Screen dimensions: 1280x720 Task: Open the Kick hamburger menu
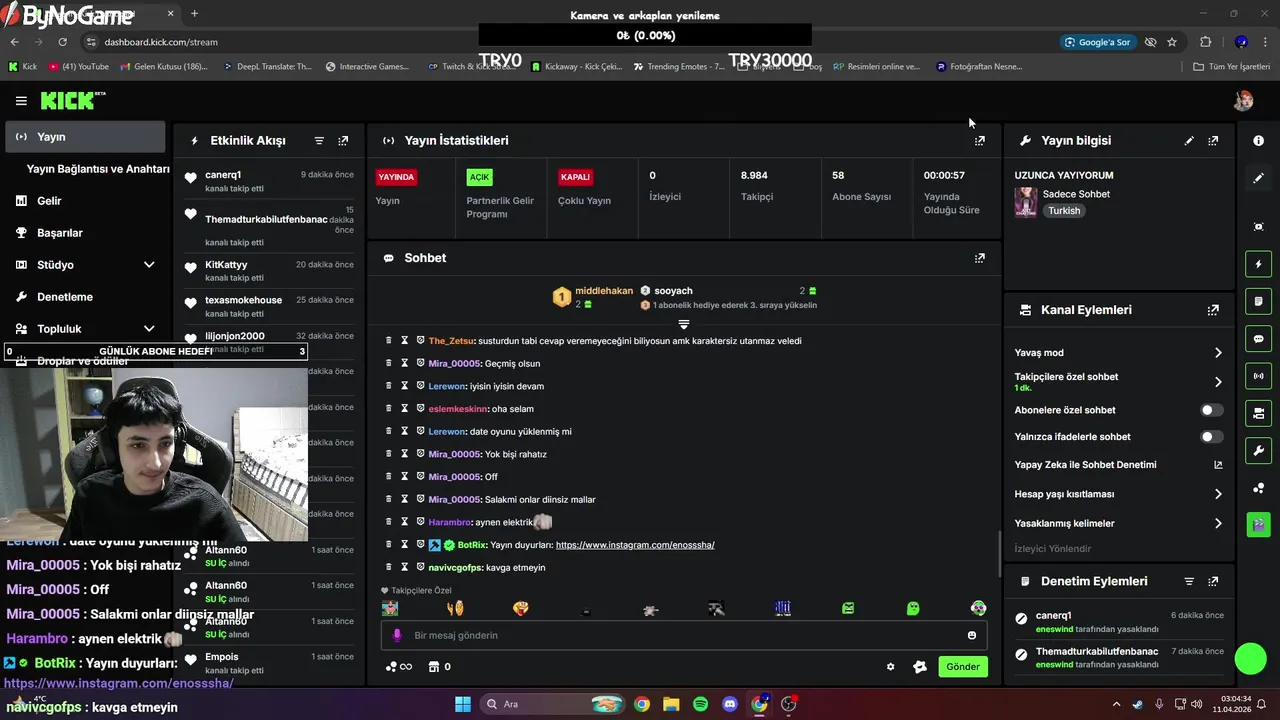(21, 101)
